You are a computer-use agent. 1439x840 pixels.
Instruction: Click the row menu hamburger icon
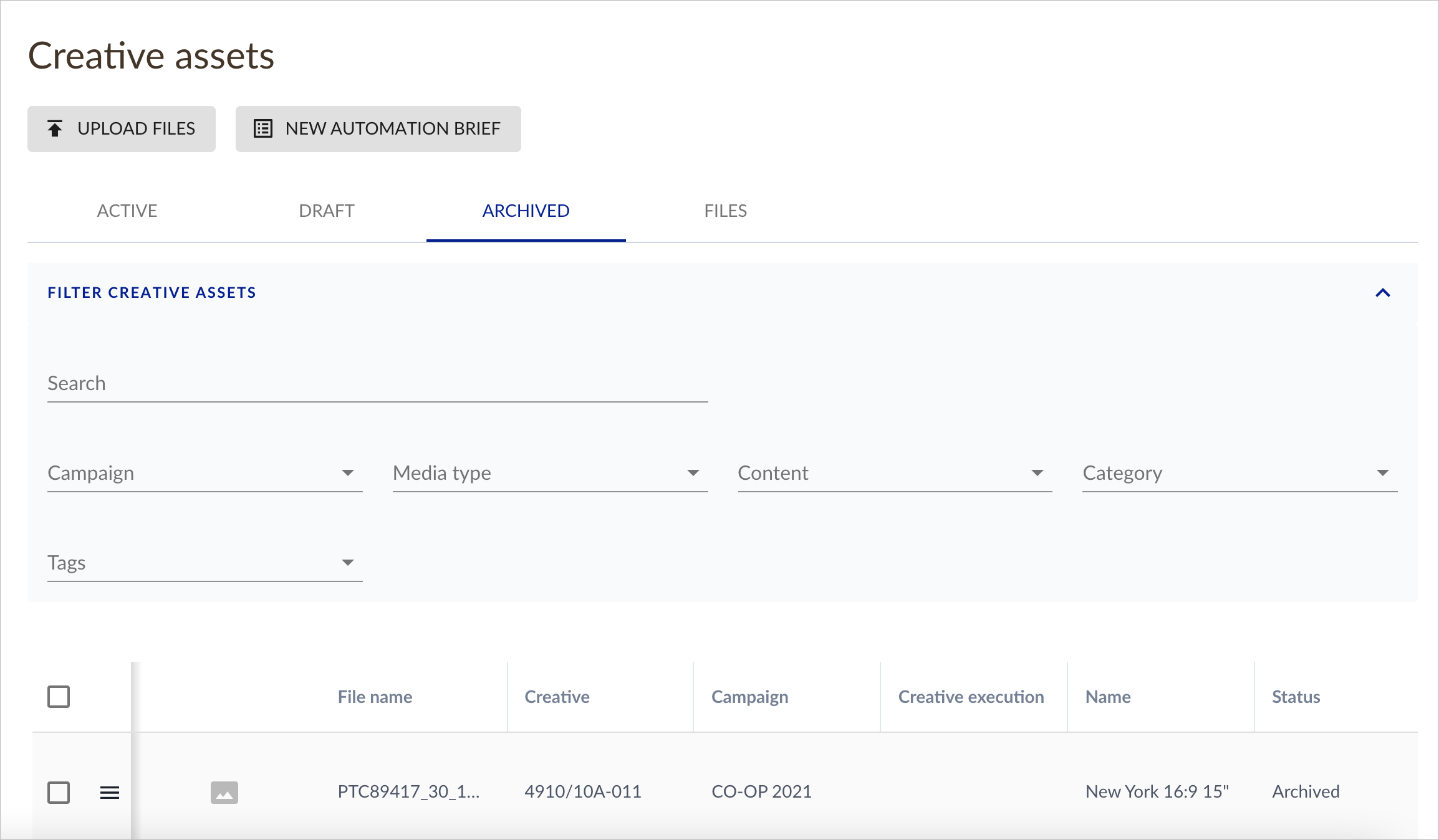pyautogui.click(x=110, y=793)
